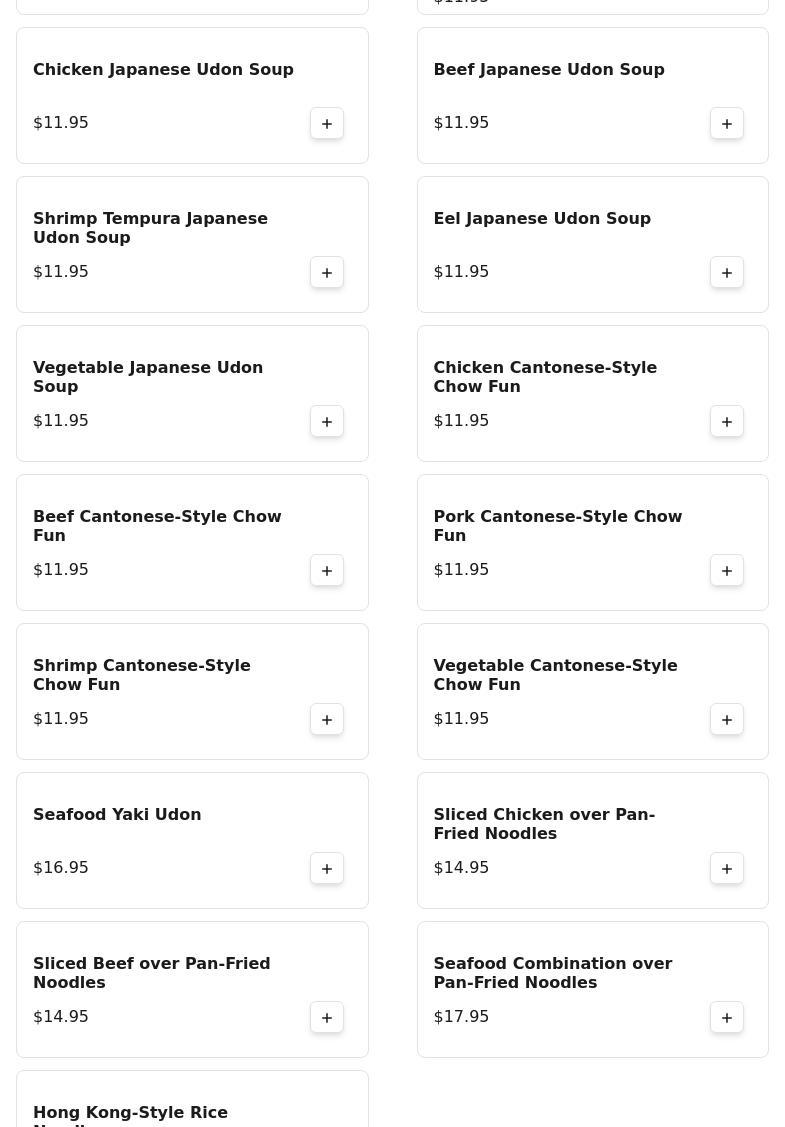
Task: Click the Chicken Japanese Udon Soup name
Action: 163,69
